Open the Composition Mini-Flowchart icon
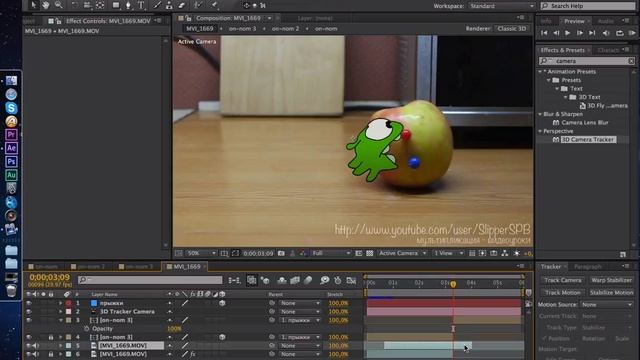Image resolution: width=640 pixels, height=360 pixels. coord(234,280)
